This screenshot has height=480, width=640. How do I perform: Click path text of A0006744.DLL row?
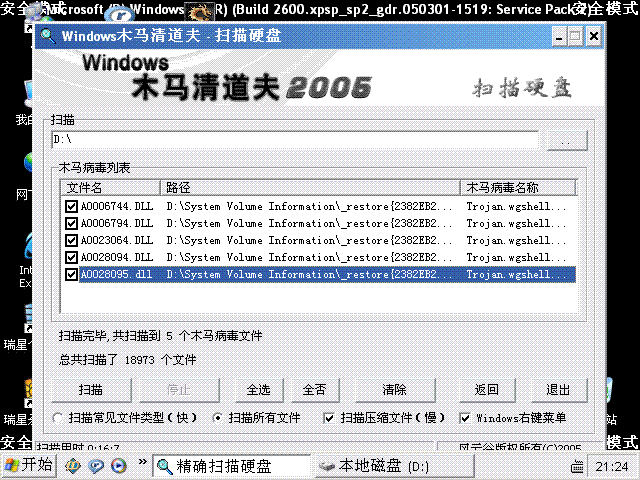[309, 207]
